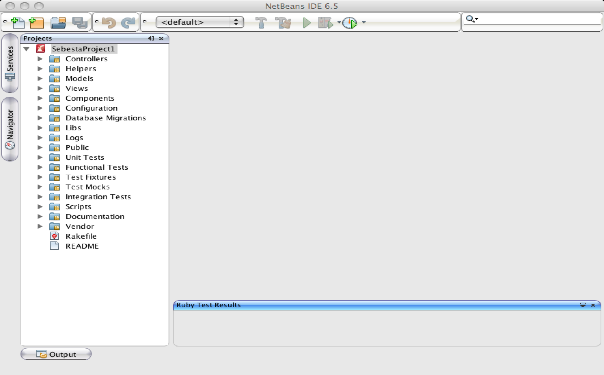Select the Integration Tests tree label
The image size is (604, 375).
pos(98,197)
